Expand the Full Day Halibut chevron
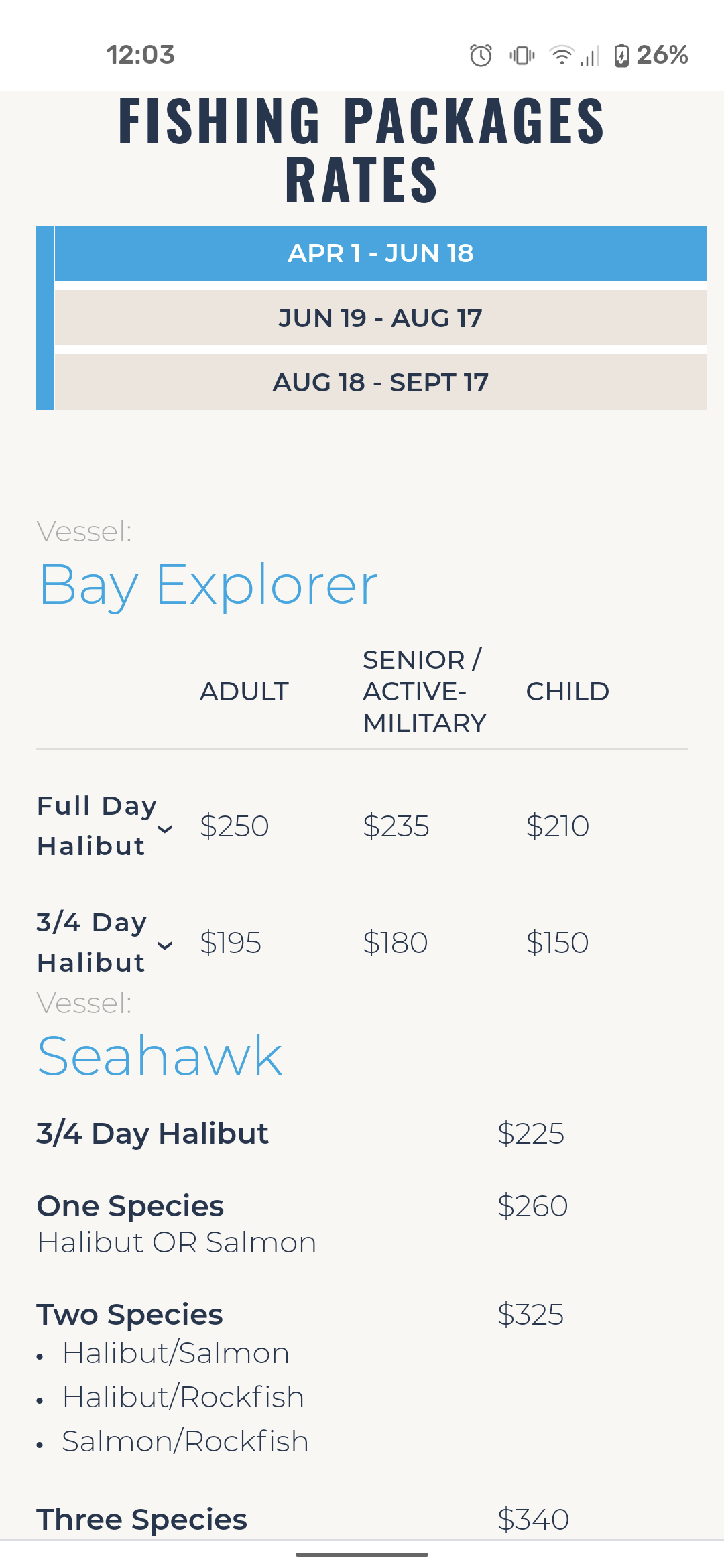The height and width of the screenshot is (1568, 724). coord(165,829)
